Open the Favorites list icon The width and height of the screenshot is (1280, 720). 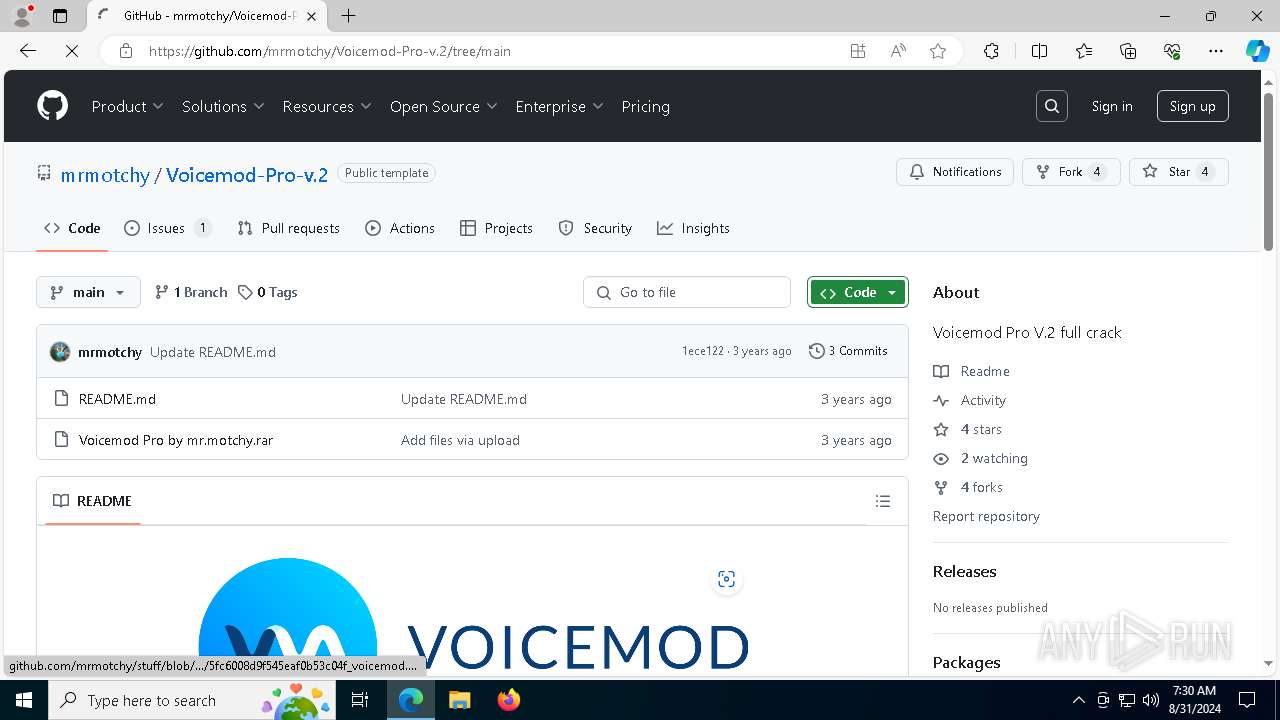1084,51
